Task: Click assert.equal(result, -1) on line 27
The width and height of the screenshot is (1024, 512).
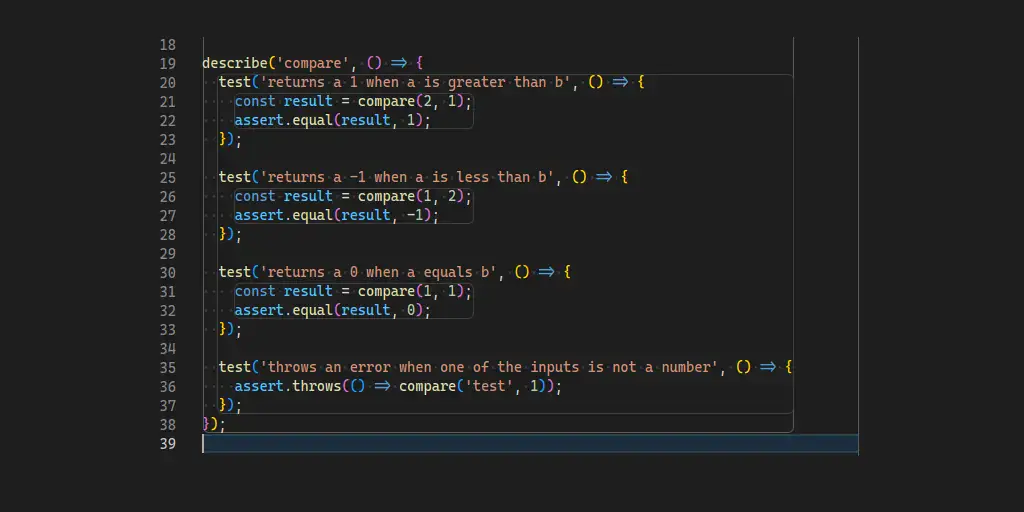Action: [333, 216]
